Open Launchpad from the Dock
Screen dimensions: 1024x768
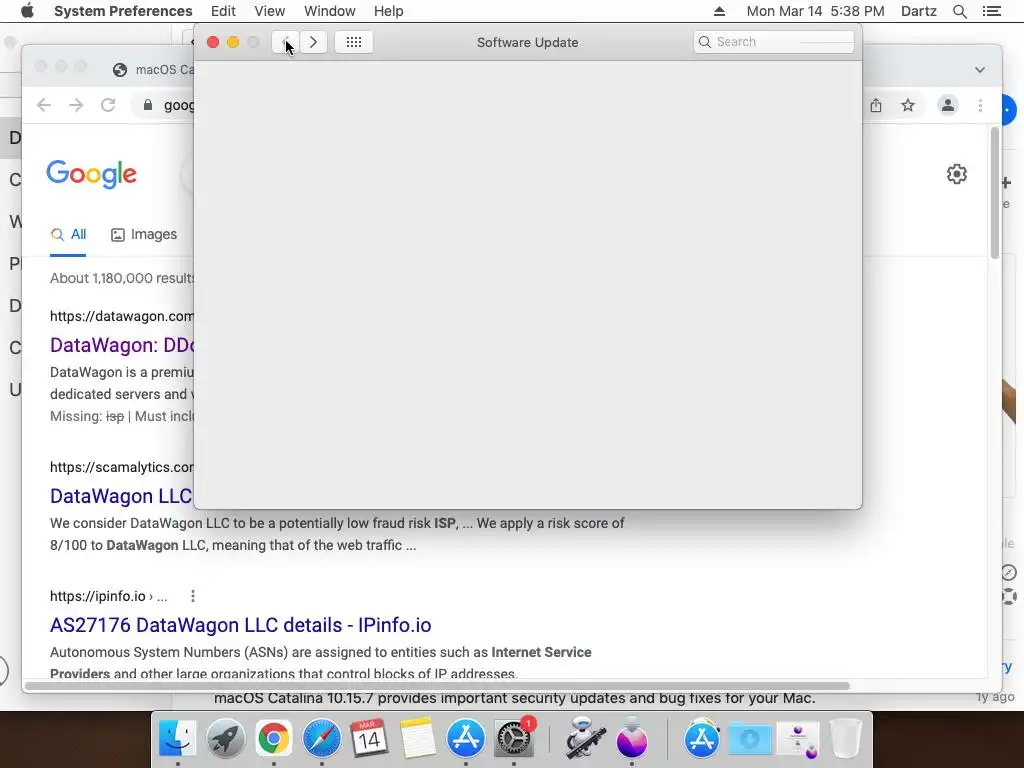(x=225, y=739)
